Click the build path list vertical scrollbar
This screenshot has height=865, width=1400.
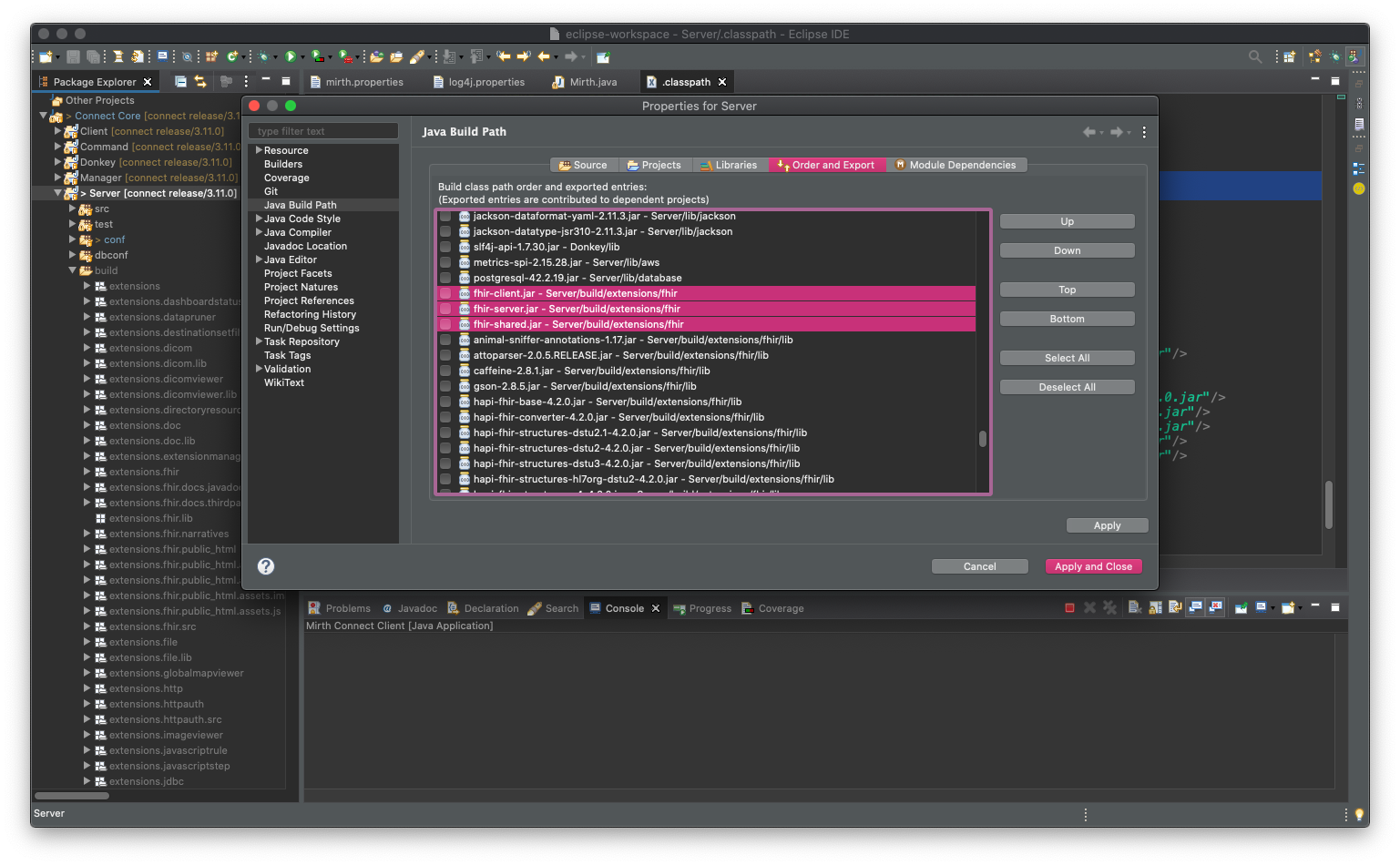pyautogui.click(x=983, y=439)
